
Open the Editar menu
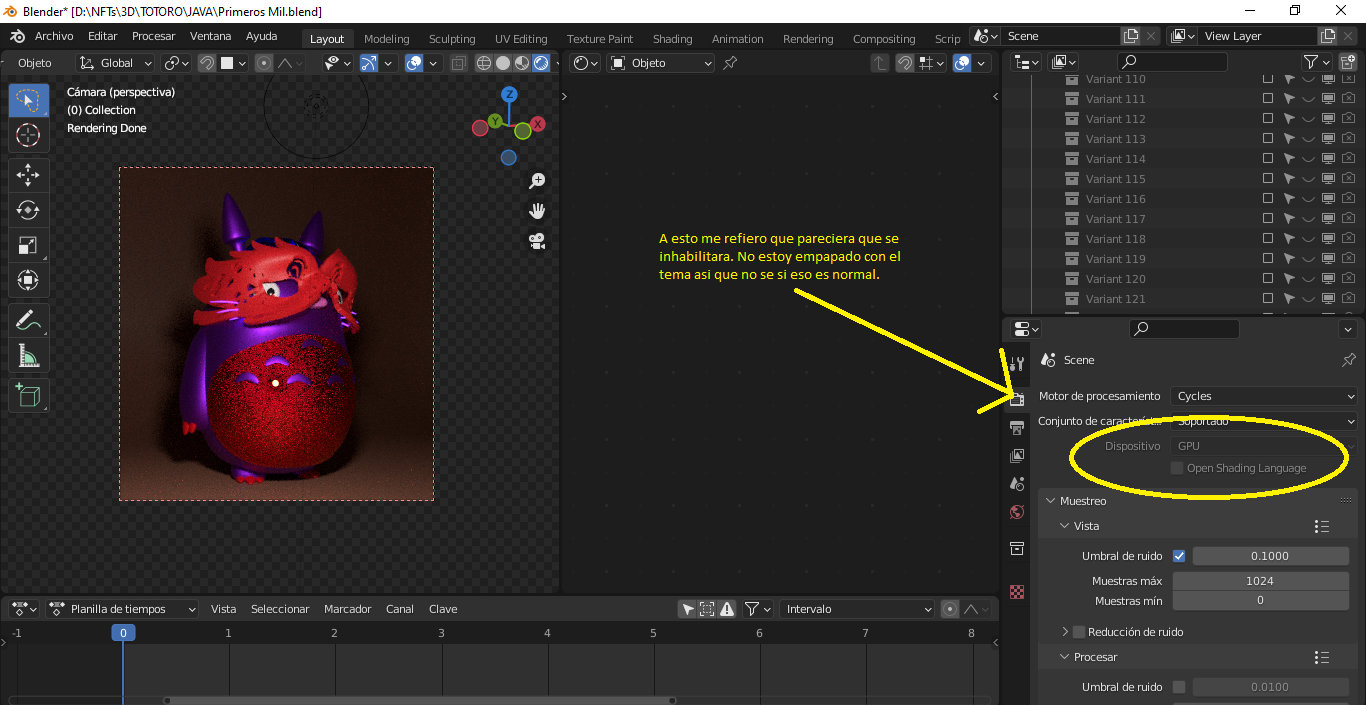(x=103, y=36)
